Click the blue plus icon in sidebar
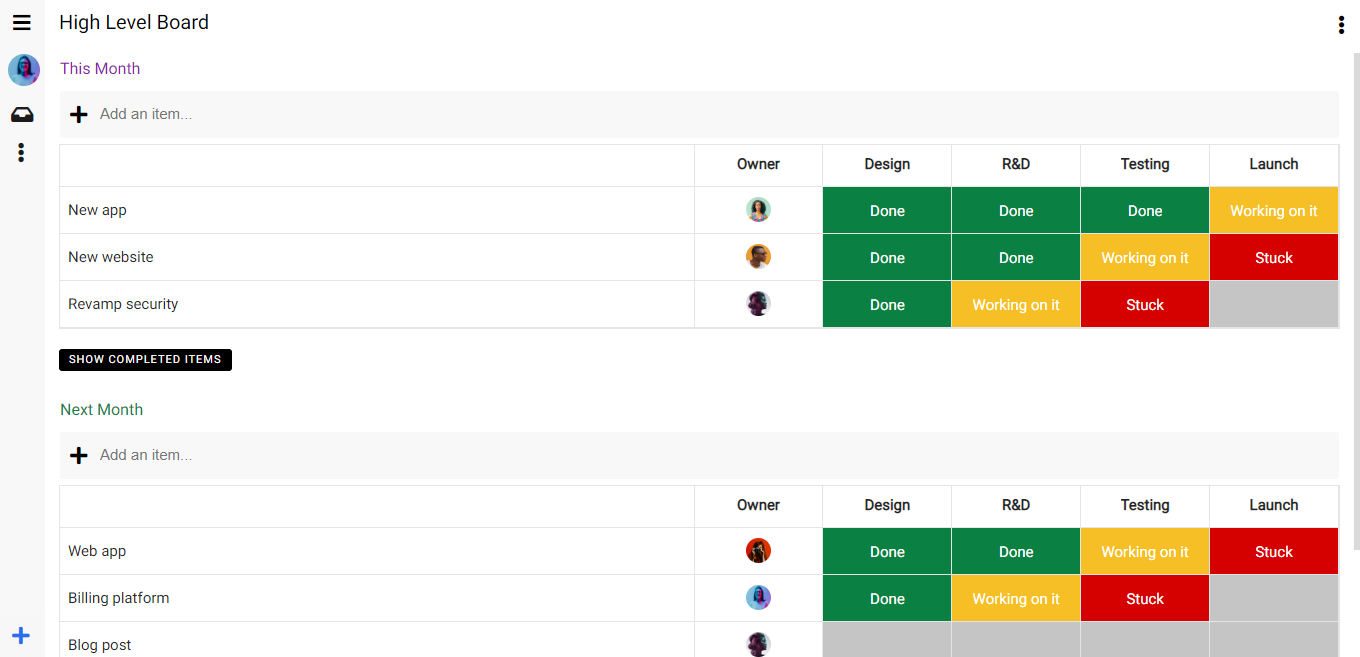Screen dimensions: 1360x657 pos(21,635)
